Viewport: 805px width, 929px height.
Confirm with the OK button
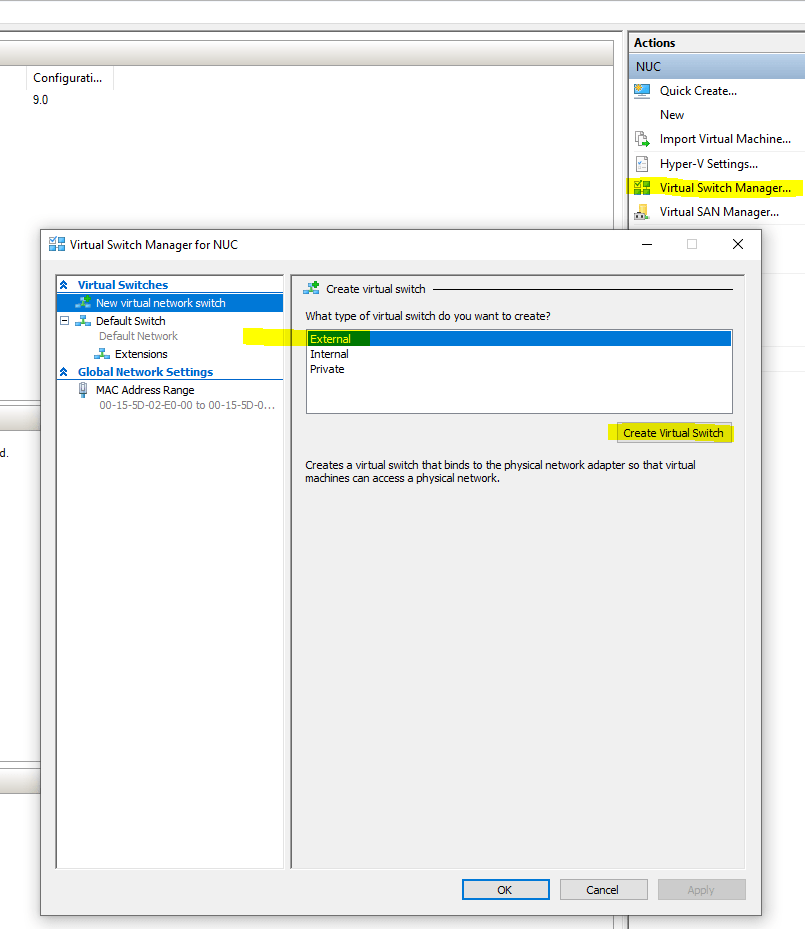505,890
